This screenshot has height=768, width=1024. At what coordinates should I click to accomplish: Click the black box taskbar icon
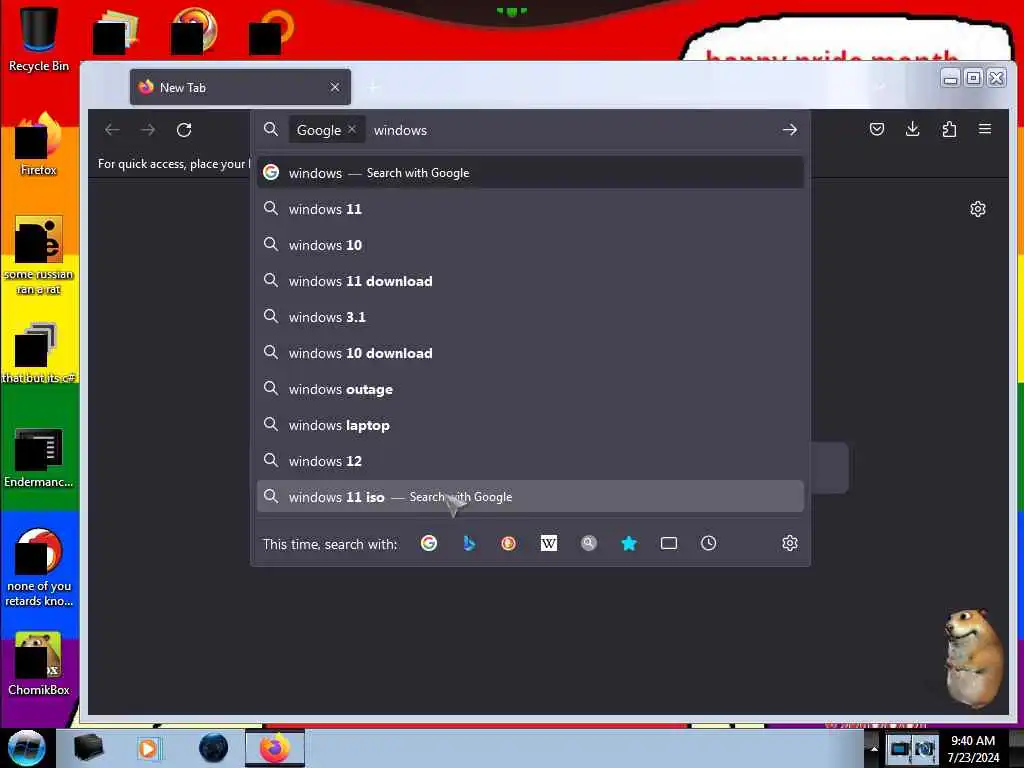click(x=88, y=748)
